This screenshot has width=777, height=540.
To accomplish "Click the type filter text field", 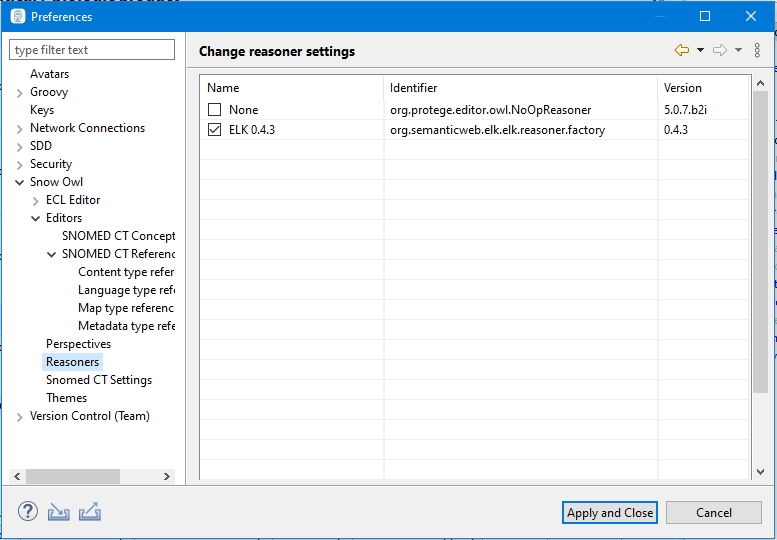I will 92,50.
